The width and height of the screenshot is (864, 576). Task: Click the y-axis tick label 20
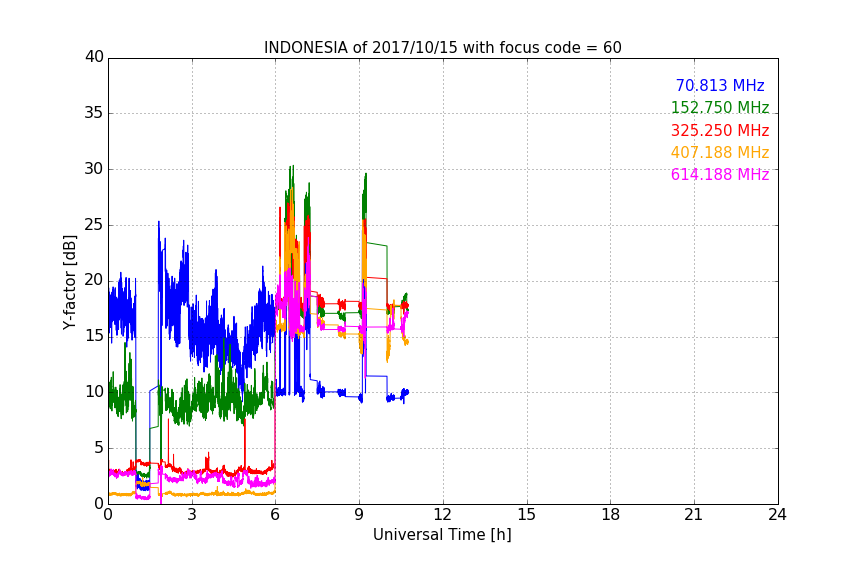pos(94,280)
